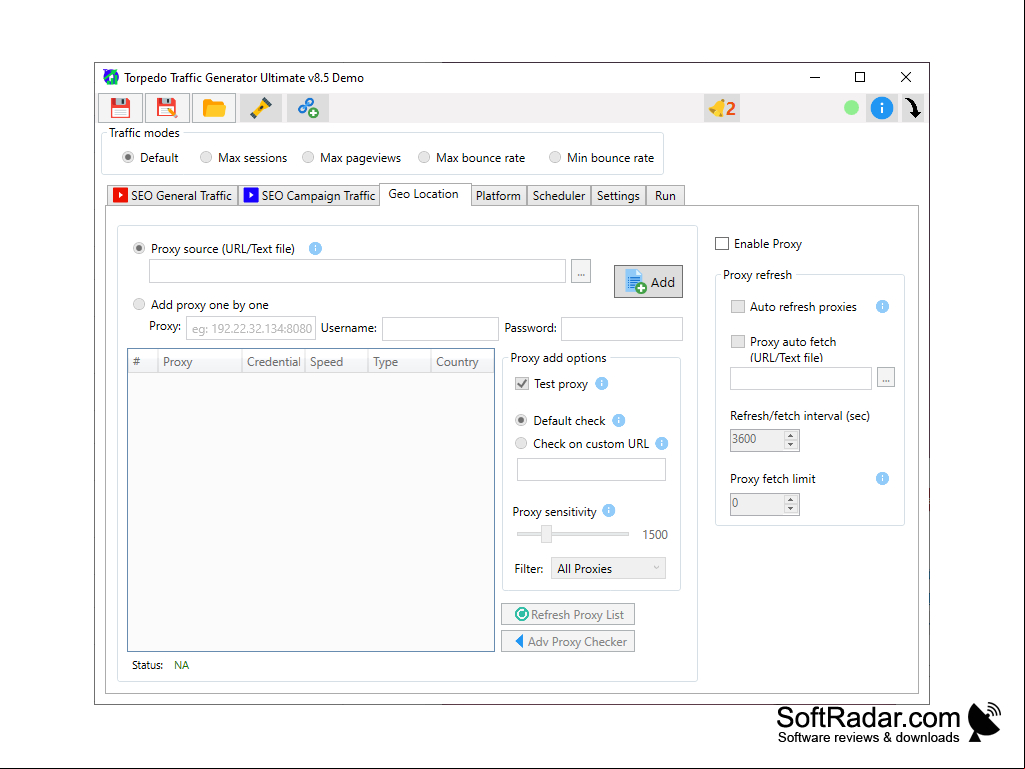Click the chain link add icon
This screenshot has height=769, width=1025.
coord(308,108)
